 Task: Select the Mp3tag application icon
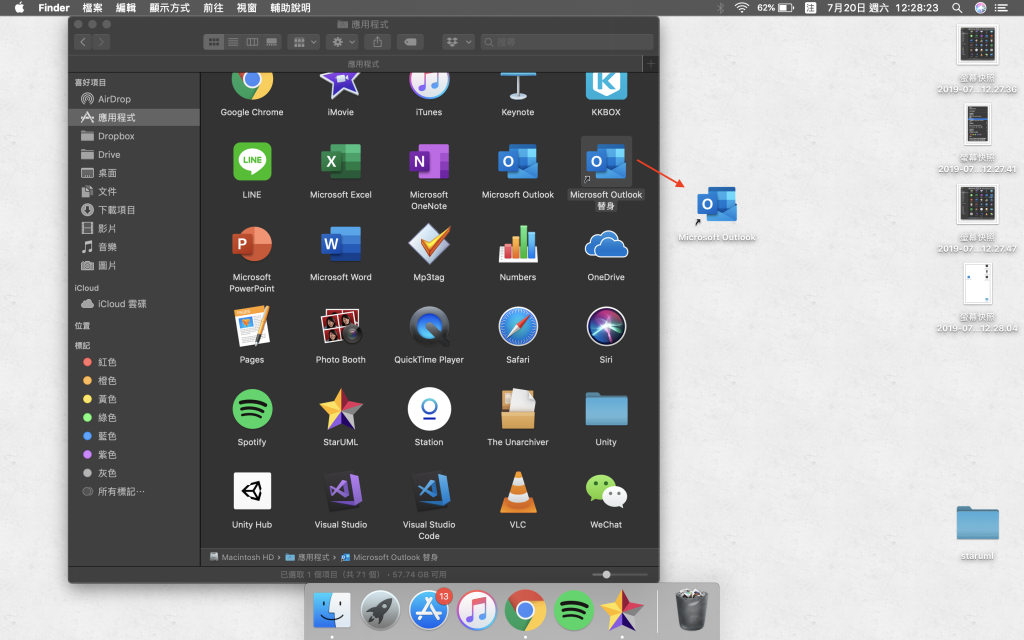click(429, 244)
